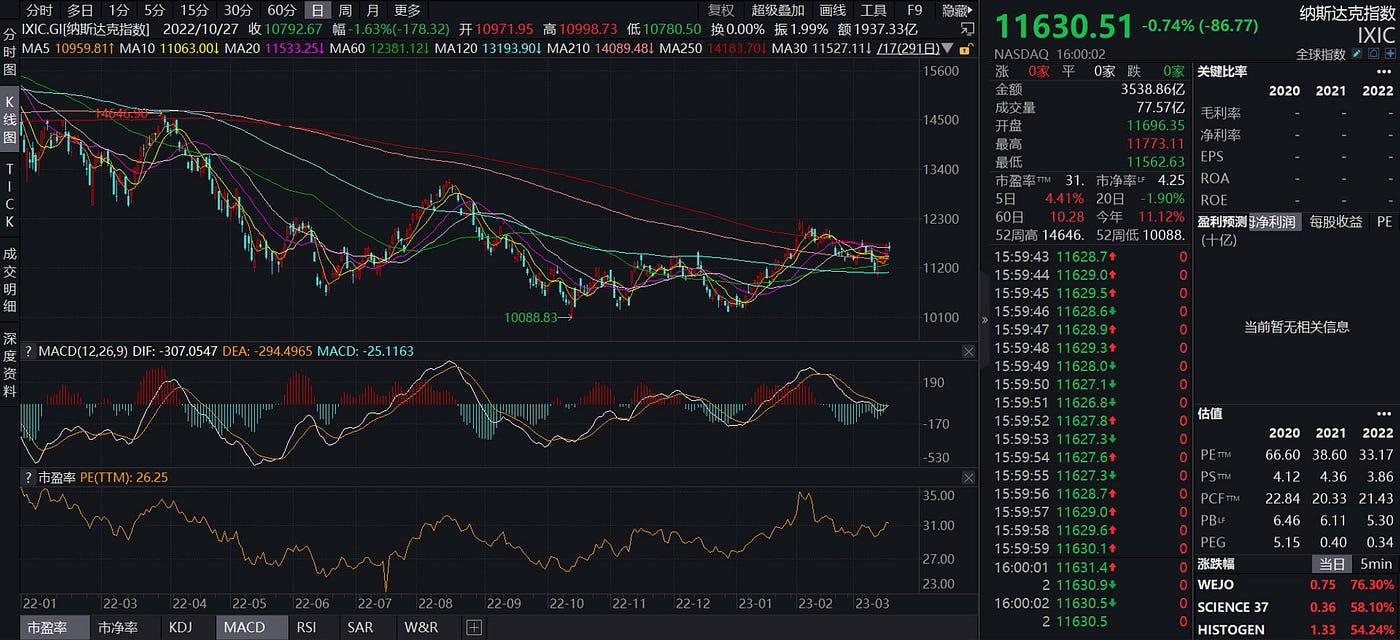Image resolution: width=1400 pixels, height=640 pixels.
Task: Select the 1分 one-minute period
Action: click(x=119, y=10)
